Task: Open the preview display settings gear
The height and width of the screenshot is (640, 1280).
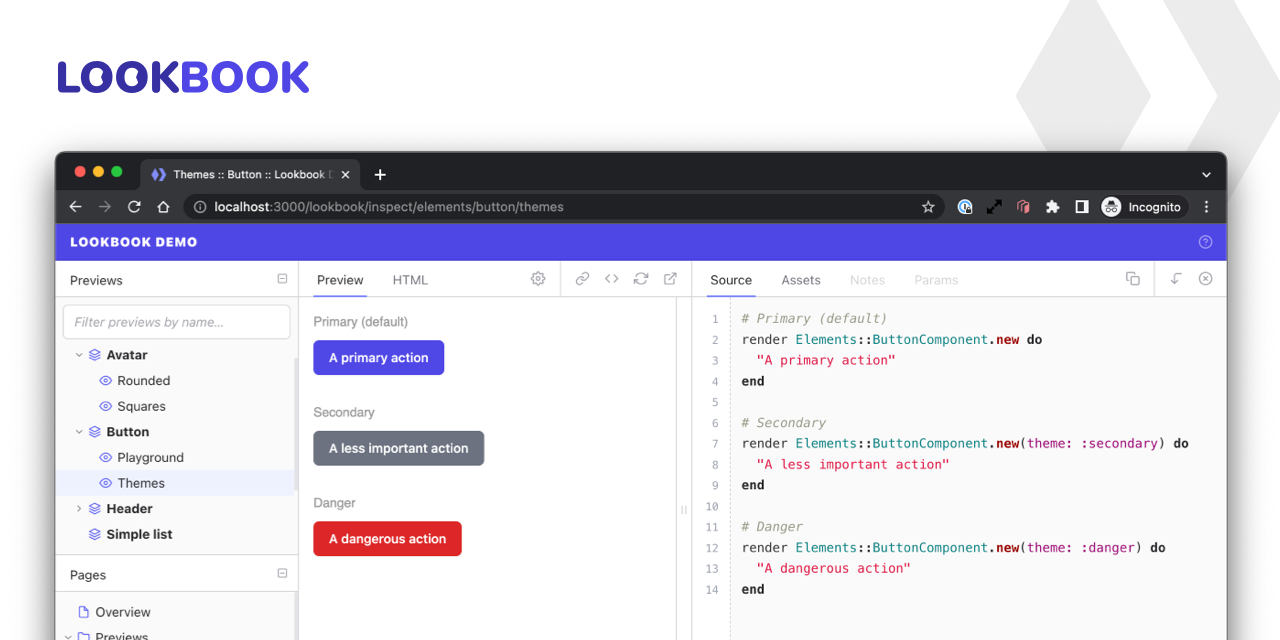Action: [538, 279]
